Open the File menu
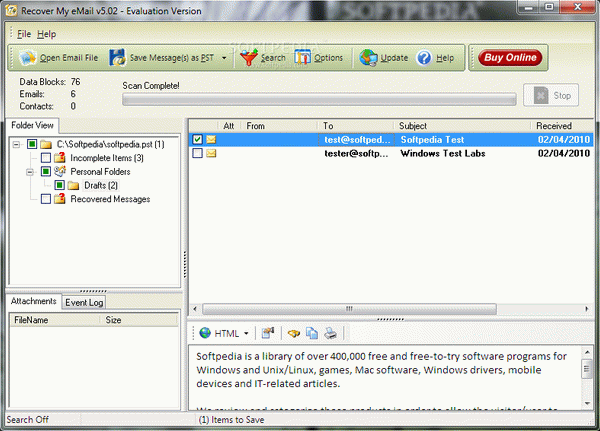Viewport: 600px width, 431px height. (24, 34)
